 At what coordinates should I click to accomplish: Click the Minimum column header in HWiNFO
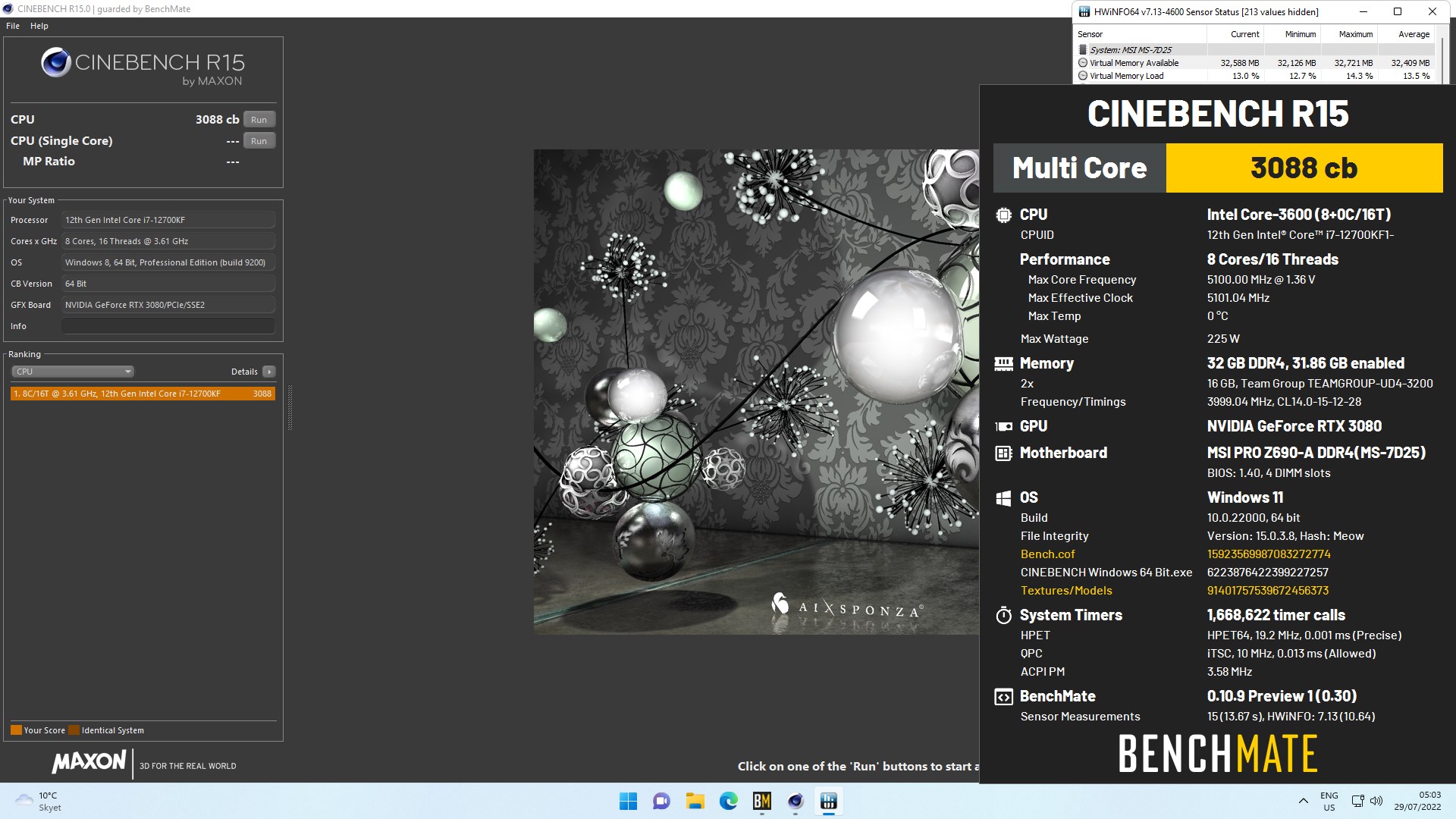[1291, 34]
